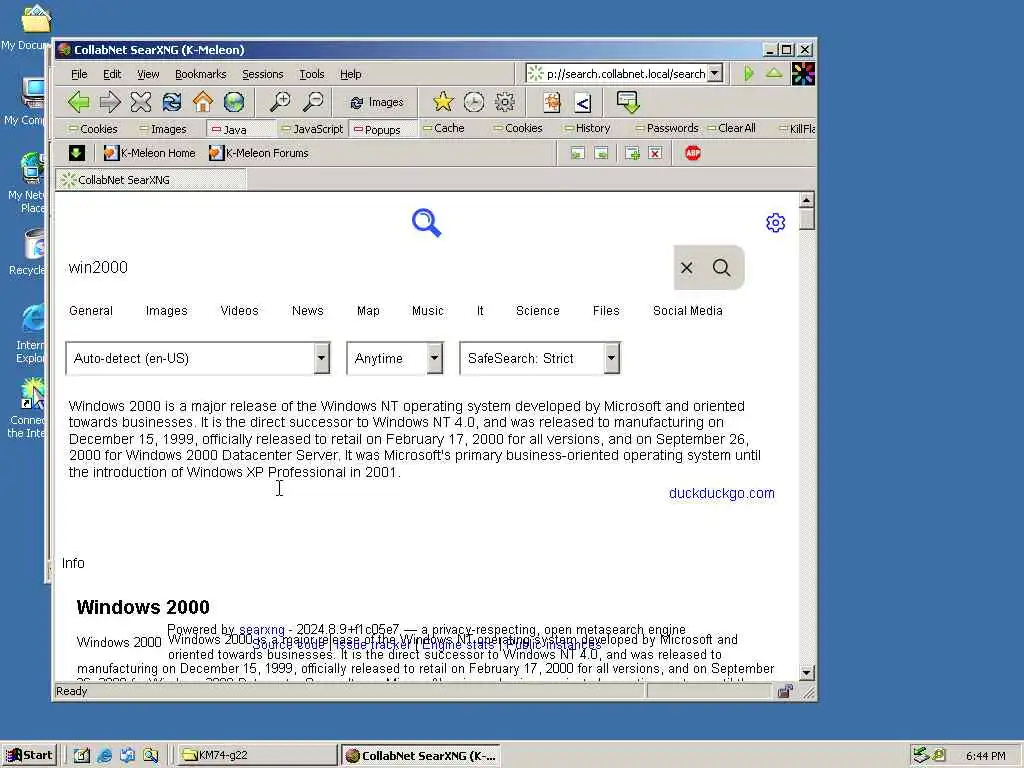Open the duckduckgo.com source link
1024x768 pixels.
tap(722, 493)
